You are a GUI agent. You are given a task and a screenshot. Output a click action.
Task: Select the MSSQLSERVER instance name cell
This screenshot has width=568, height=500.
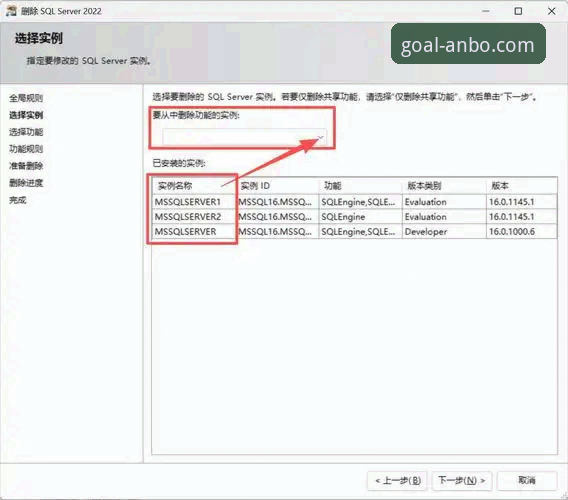click(194, 232)
